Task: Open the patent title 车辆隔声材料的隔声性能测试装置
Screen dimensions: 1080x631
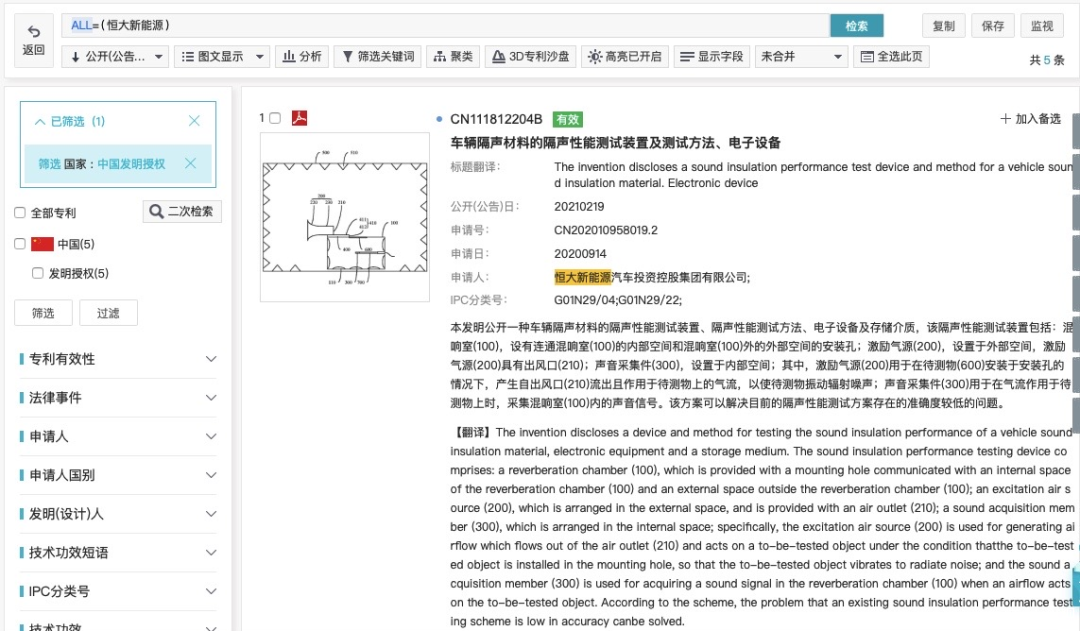Action: tap(615, 143)
